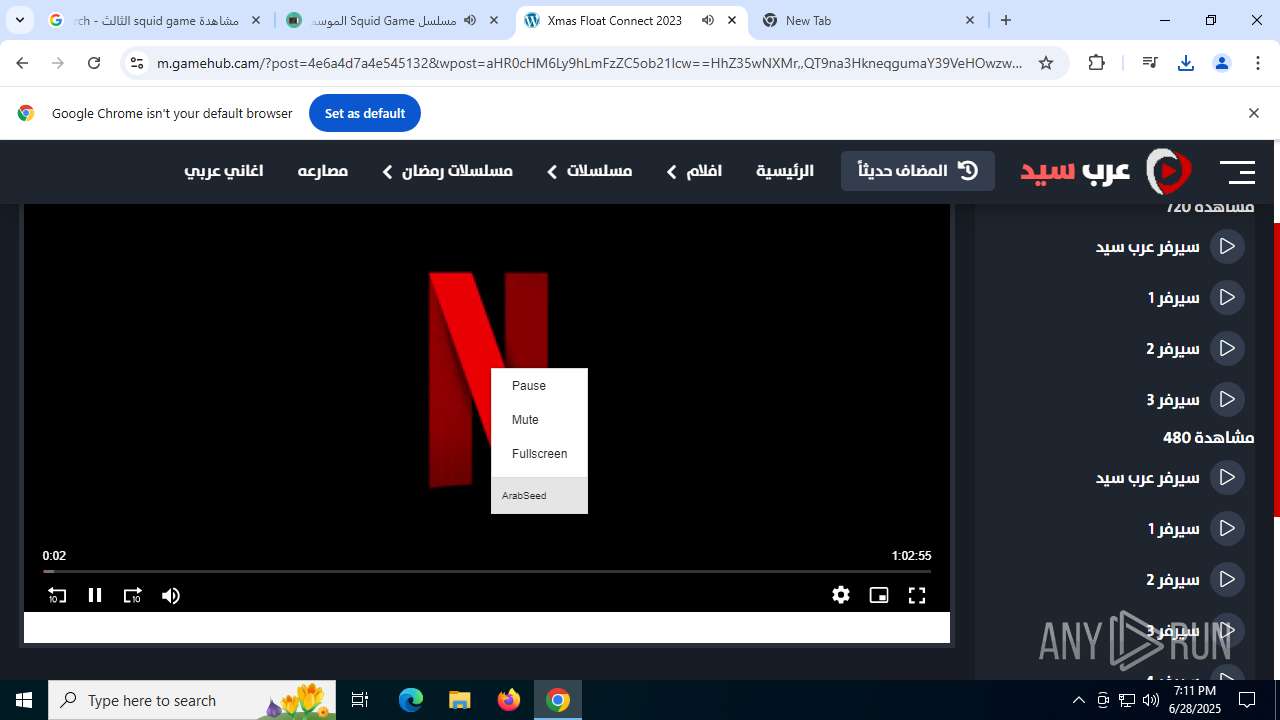Screen dimensions: 1280x720
Task: Play سيرفر 3 in the upper list
Action: [1196, 399]
